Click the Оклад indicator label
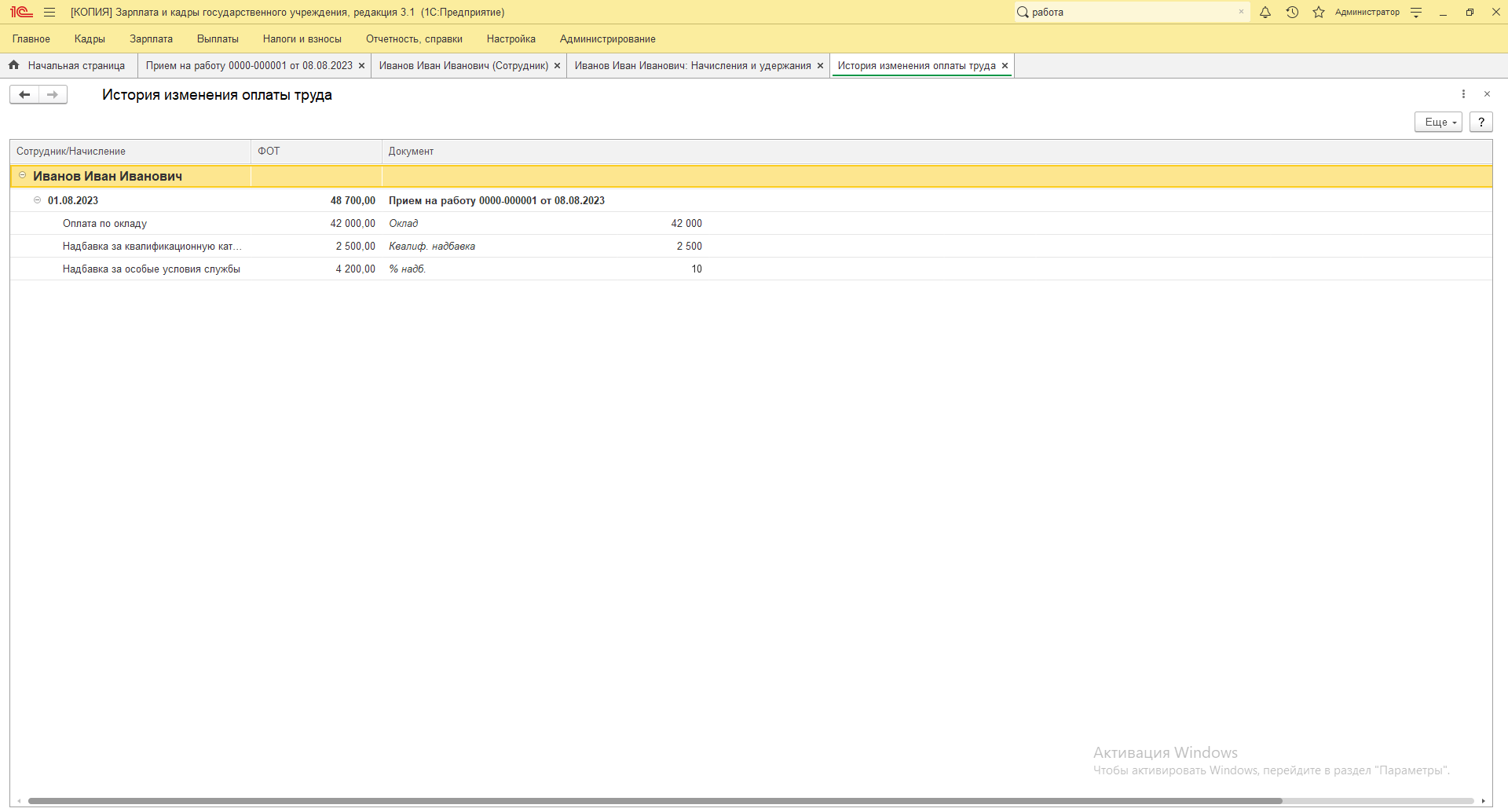This screenshot has height=812, width=1508. coord(404,224)
